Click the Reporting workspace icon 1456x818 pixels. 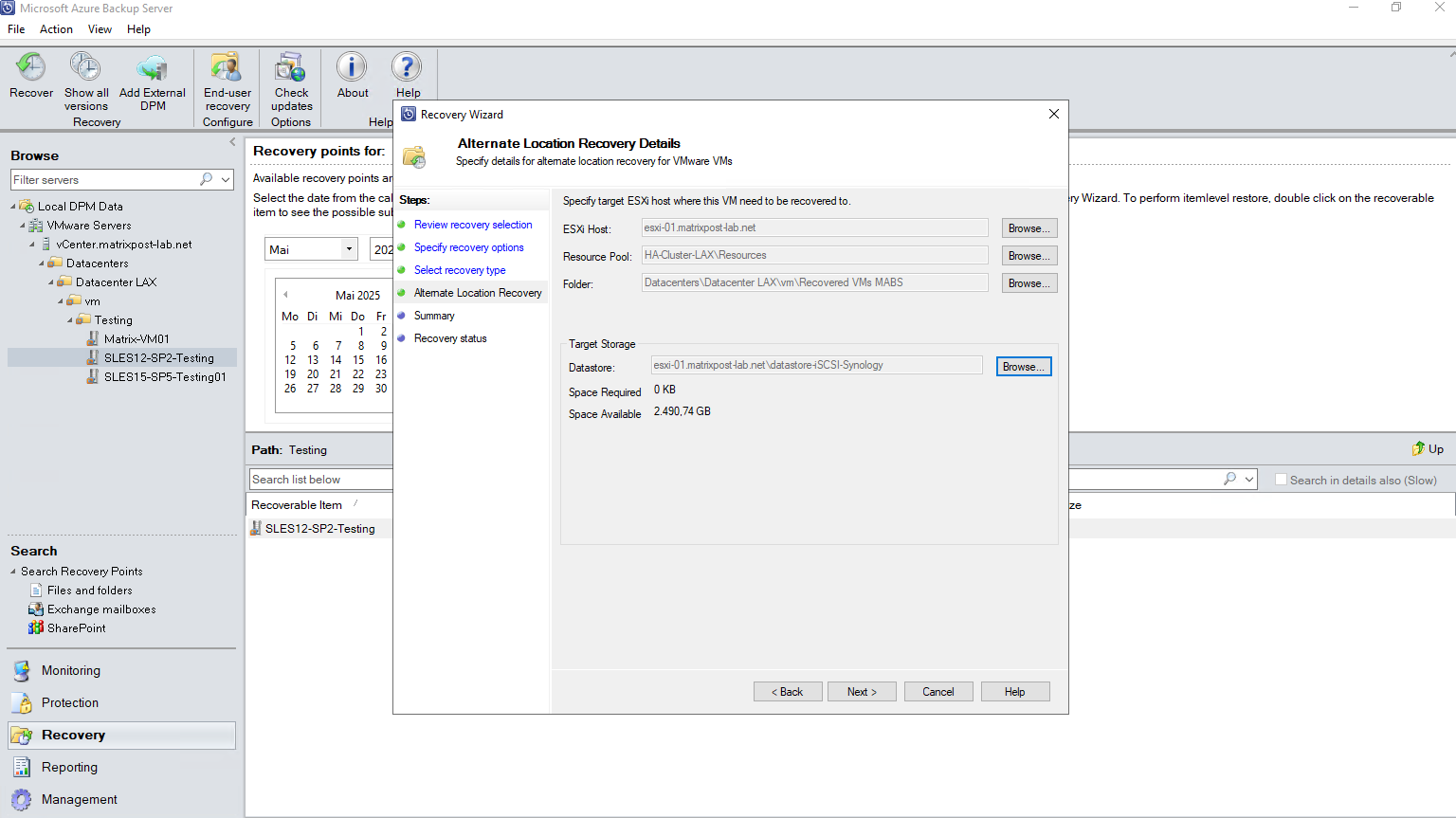click(x=22, y=767)
